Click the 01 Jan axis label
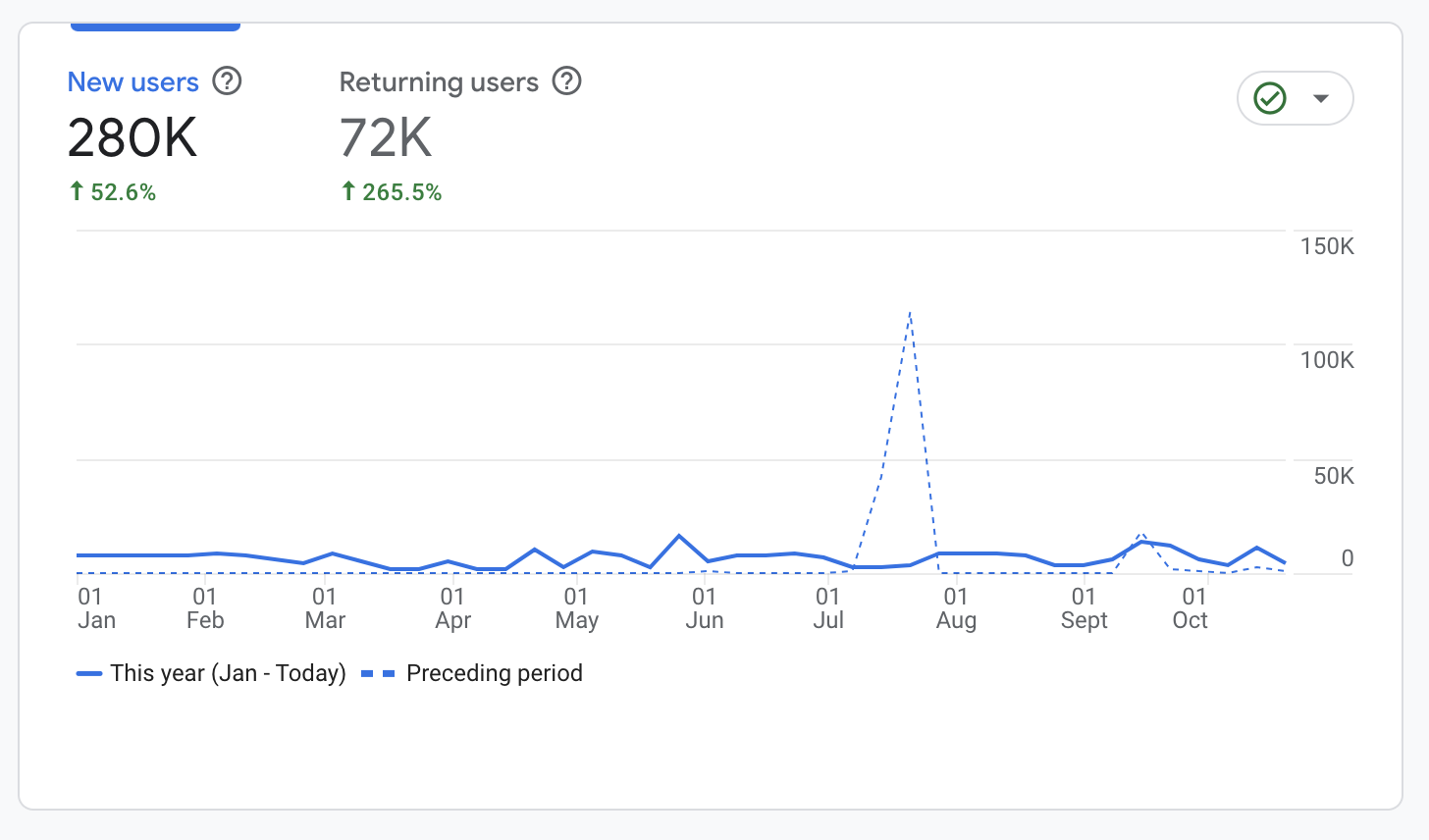 (x=96, y=608)
